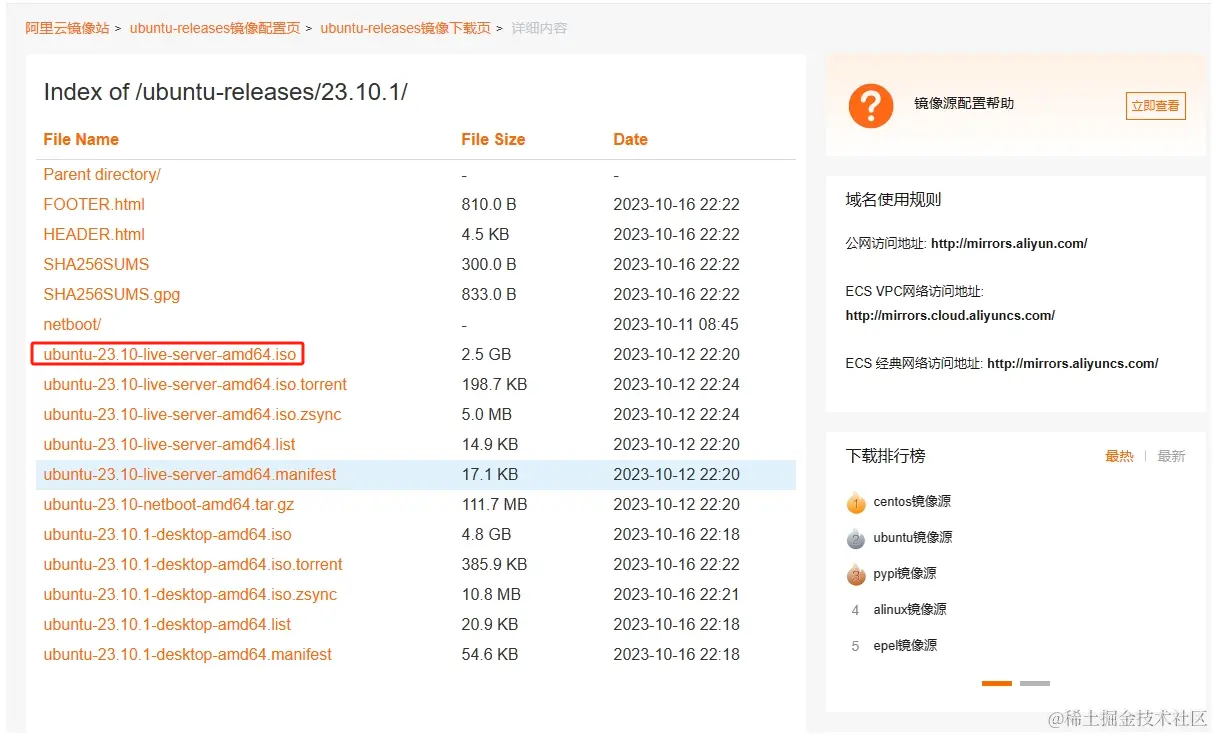This screenshot has height=735, width=1214.
Task: Download the SHA256SUMS.gpg file
Action: (112, 294)
